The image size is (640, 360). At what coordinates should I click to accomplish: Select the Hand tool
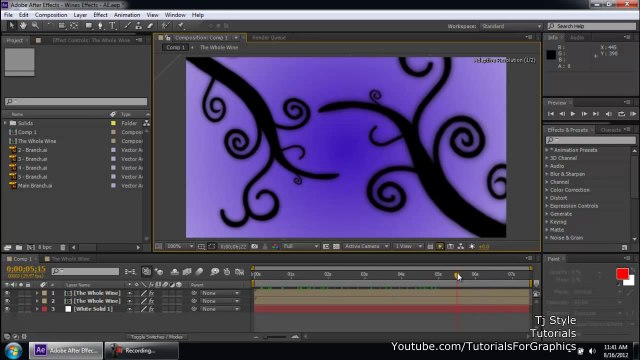click(23, 26)
